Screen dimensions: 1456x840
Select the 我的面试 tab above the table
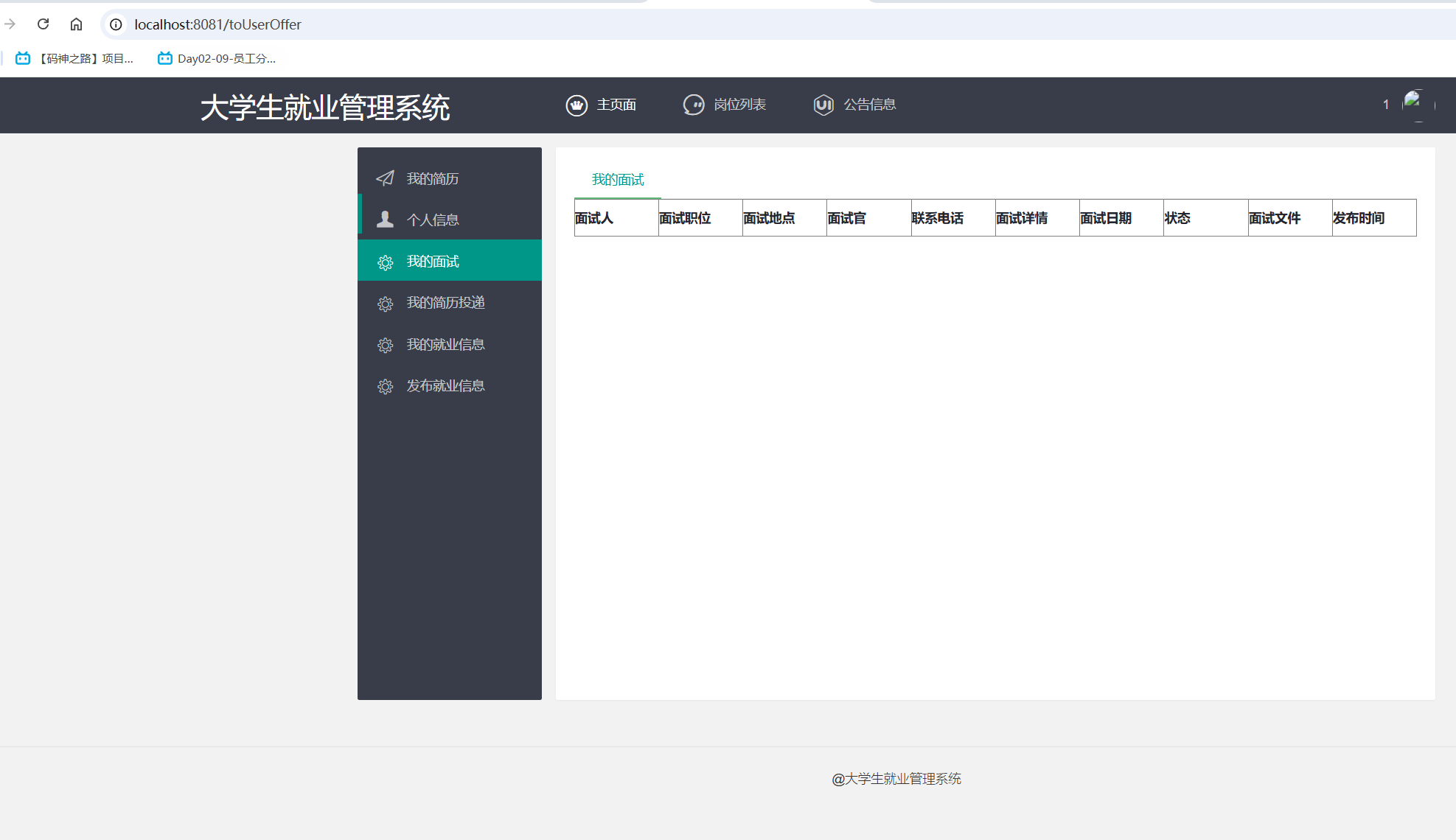[618, 180]
